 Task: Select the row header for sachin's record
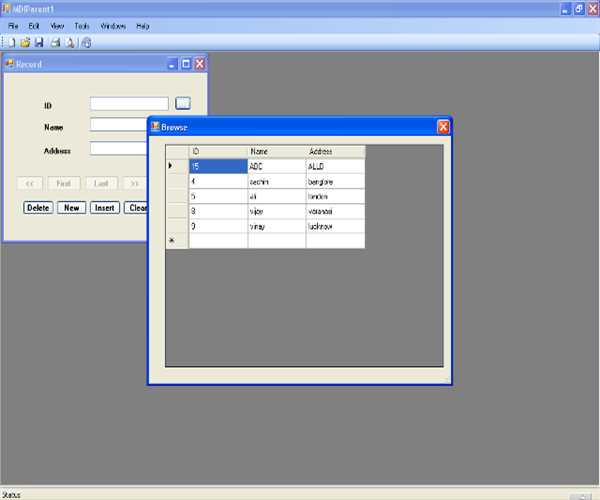176,181
